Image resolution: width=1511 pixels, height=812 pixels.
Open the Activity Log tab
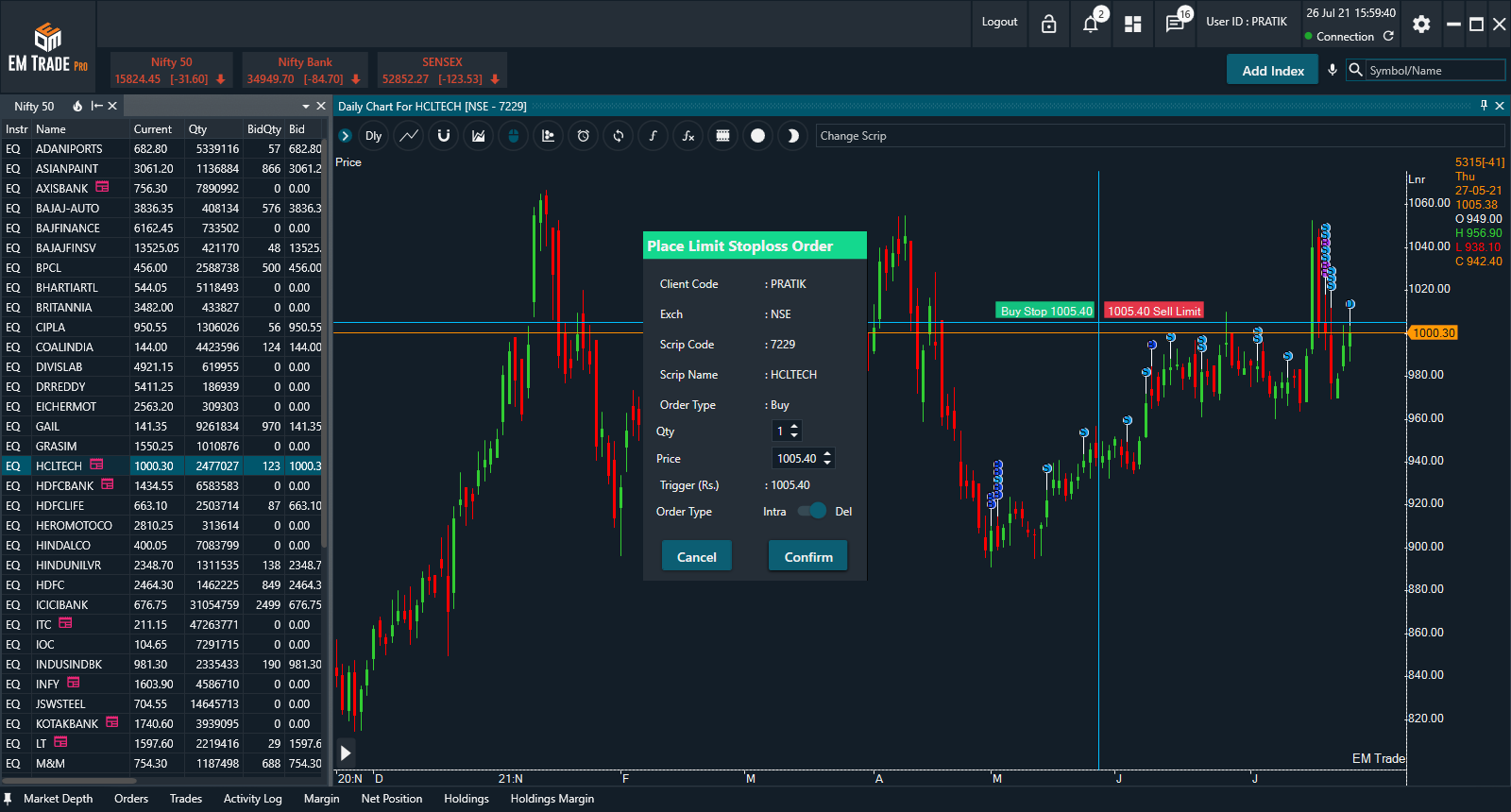point(252,799)
